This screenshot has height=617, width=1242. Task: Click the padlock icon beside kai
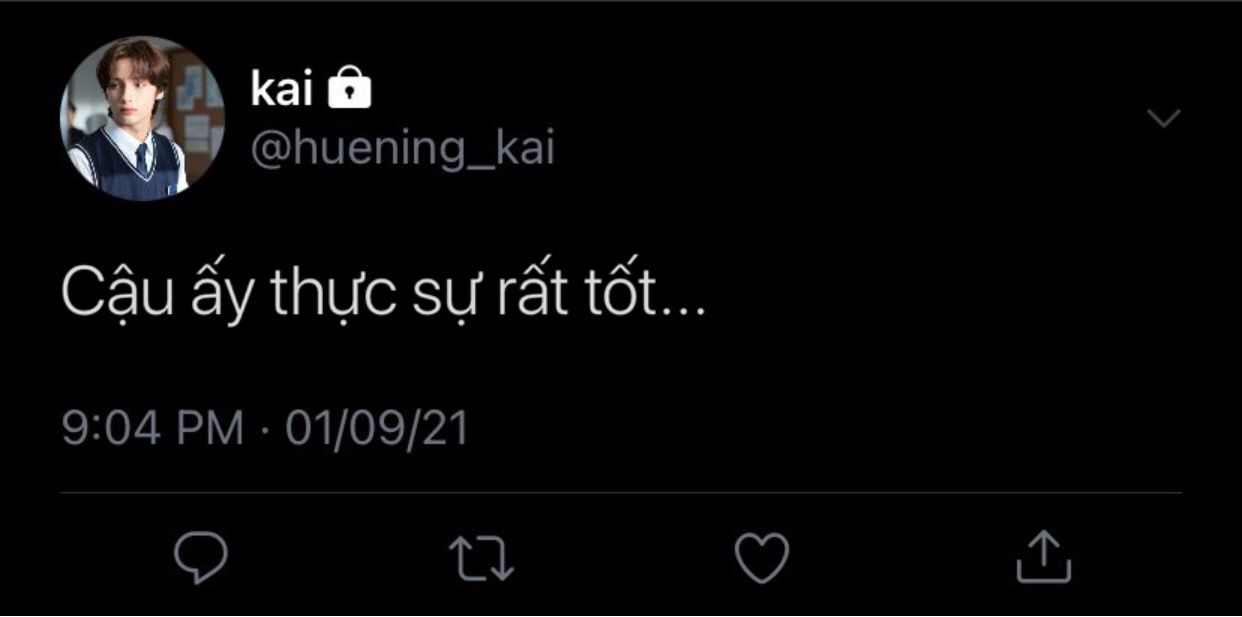(350, 90)
